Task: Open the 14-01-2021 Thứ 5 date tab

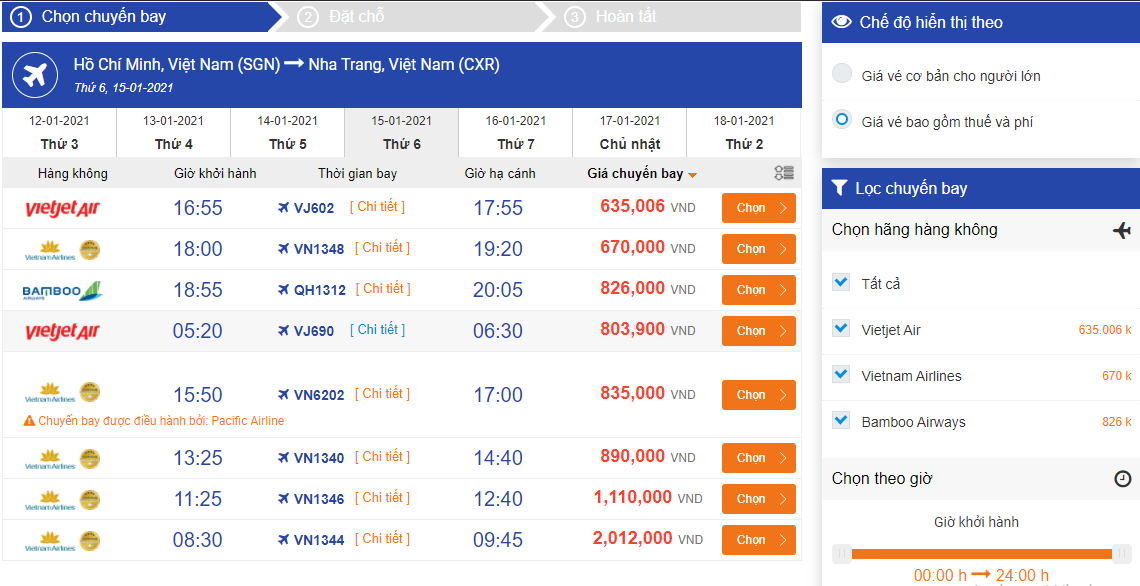Action: coord(288,132)
